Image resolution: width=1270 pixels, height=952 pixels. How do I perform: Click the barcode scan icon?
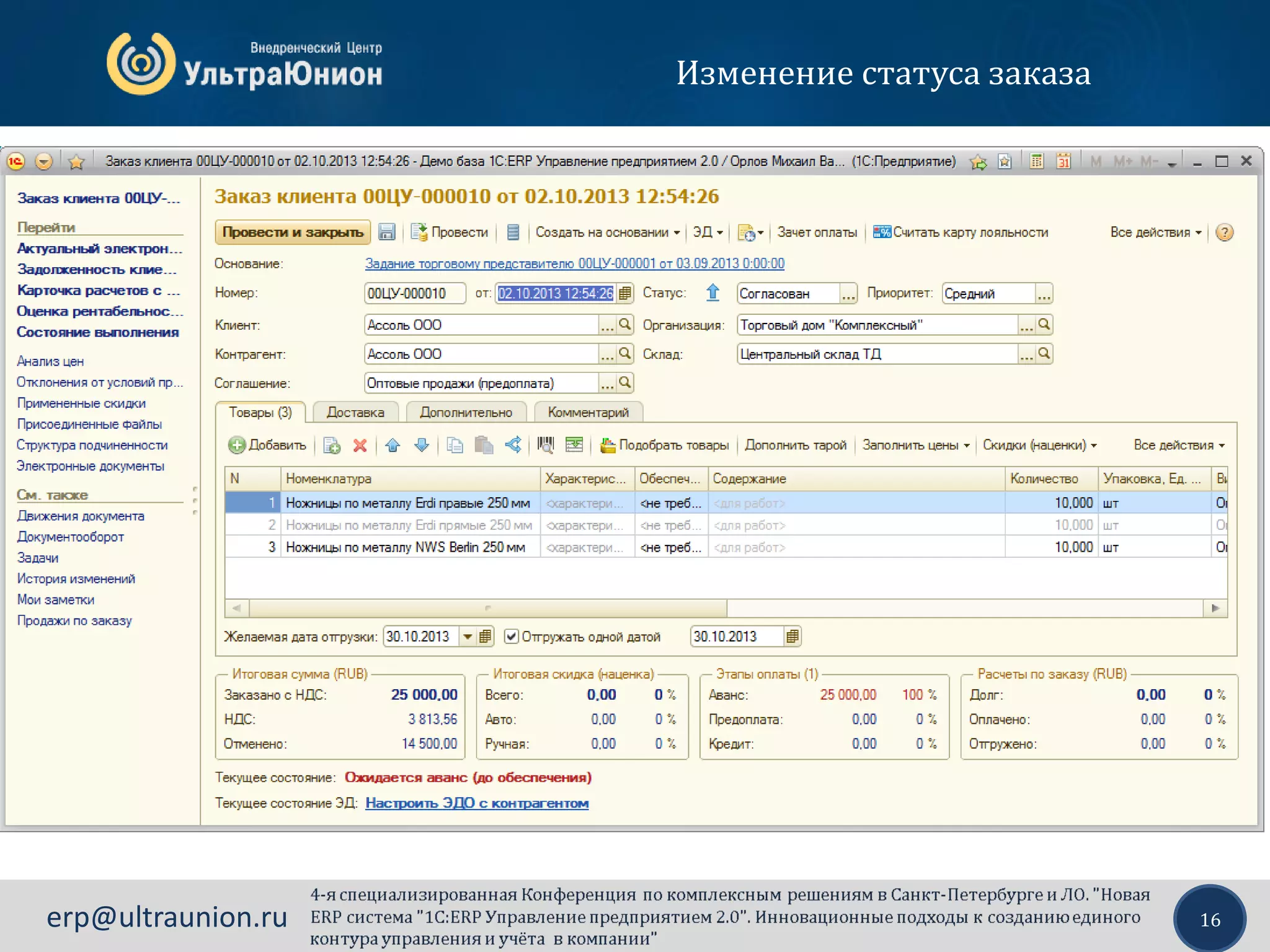click(x=546, y=444)
